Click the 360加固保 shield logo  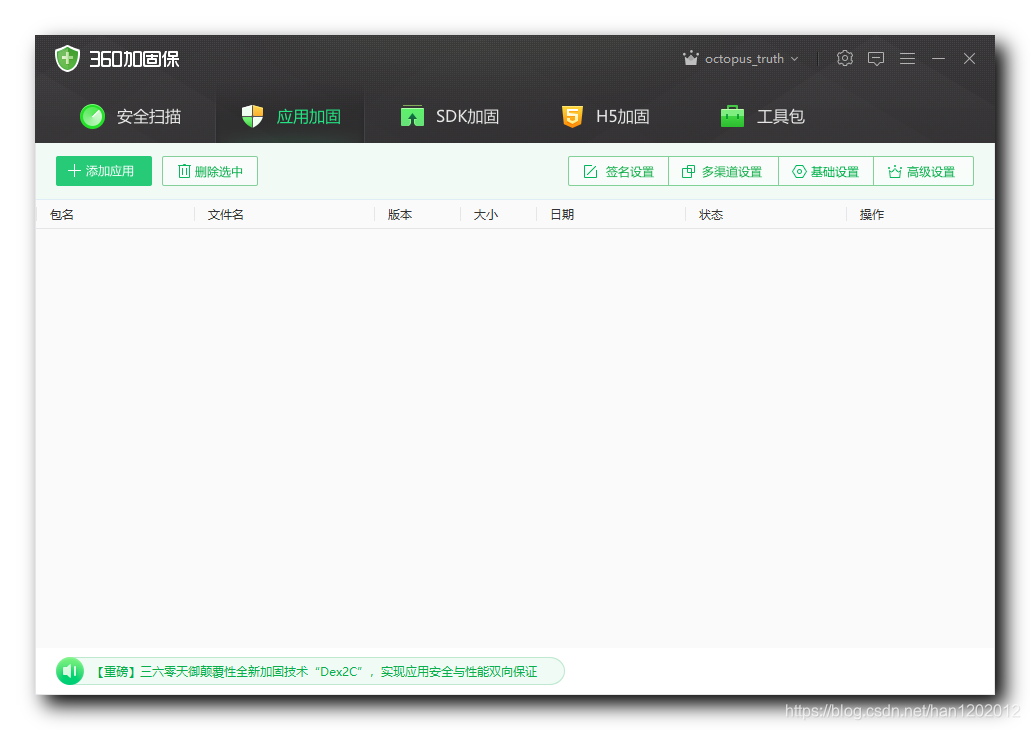tap(67, 58)
